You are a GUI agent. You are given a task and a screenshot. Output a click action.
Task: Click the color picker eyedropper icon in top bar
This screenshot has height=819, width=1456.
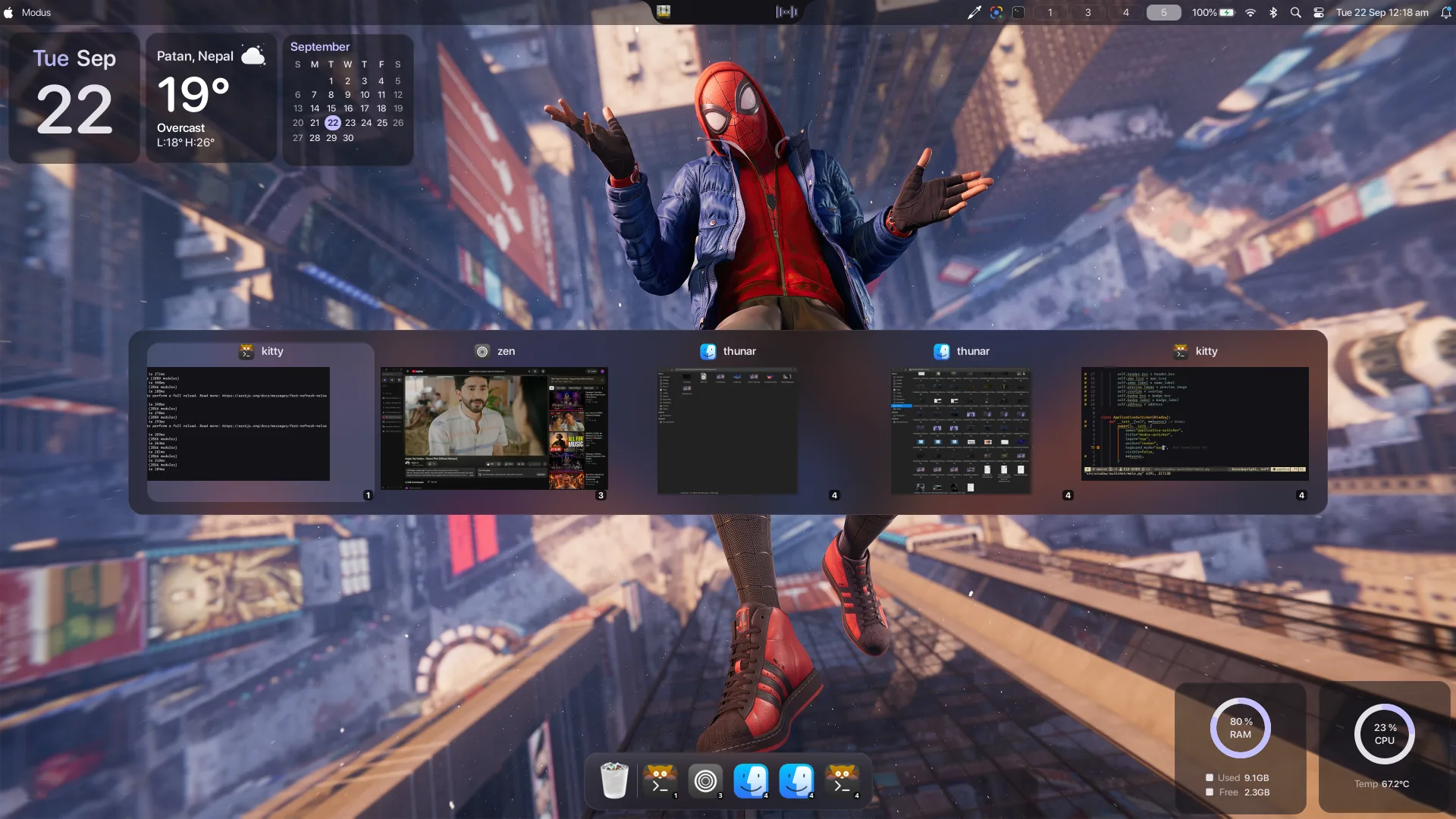(x=974, y=12)
